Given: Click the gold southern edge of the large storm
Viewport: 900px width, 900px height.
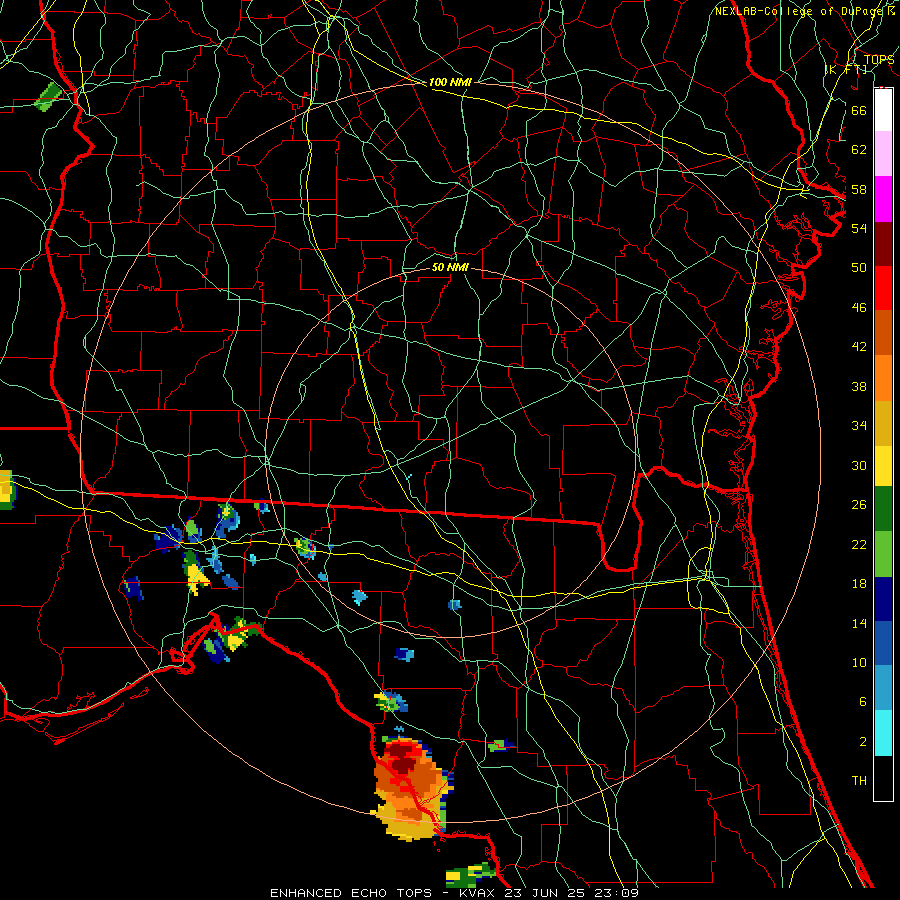Looking at the screenshot, I should (409, 828).
